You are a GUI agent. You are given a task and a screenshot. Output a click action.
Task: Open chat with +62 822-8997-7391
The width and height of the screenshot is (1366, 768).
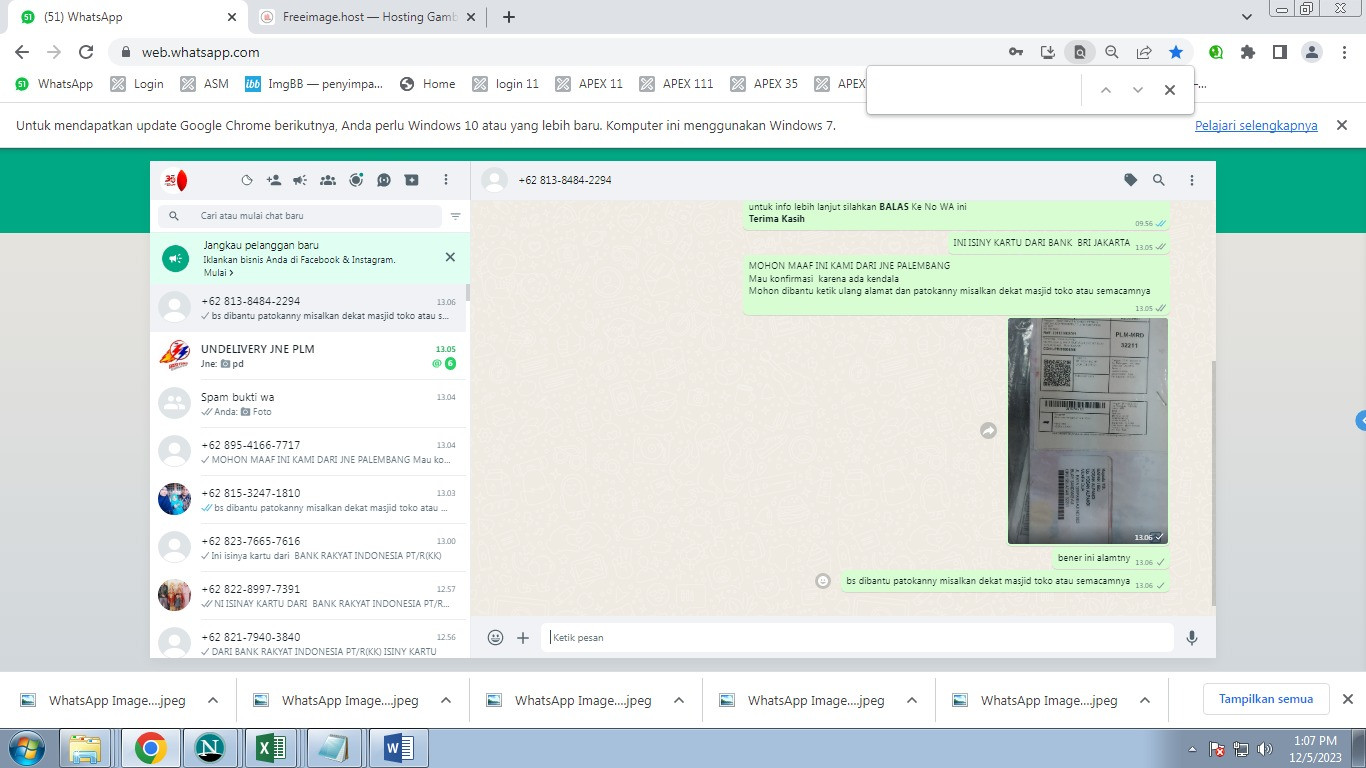click(308, 596)
